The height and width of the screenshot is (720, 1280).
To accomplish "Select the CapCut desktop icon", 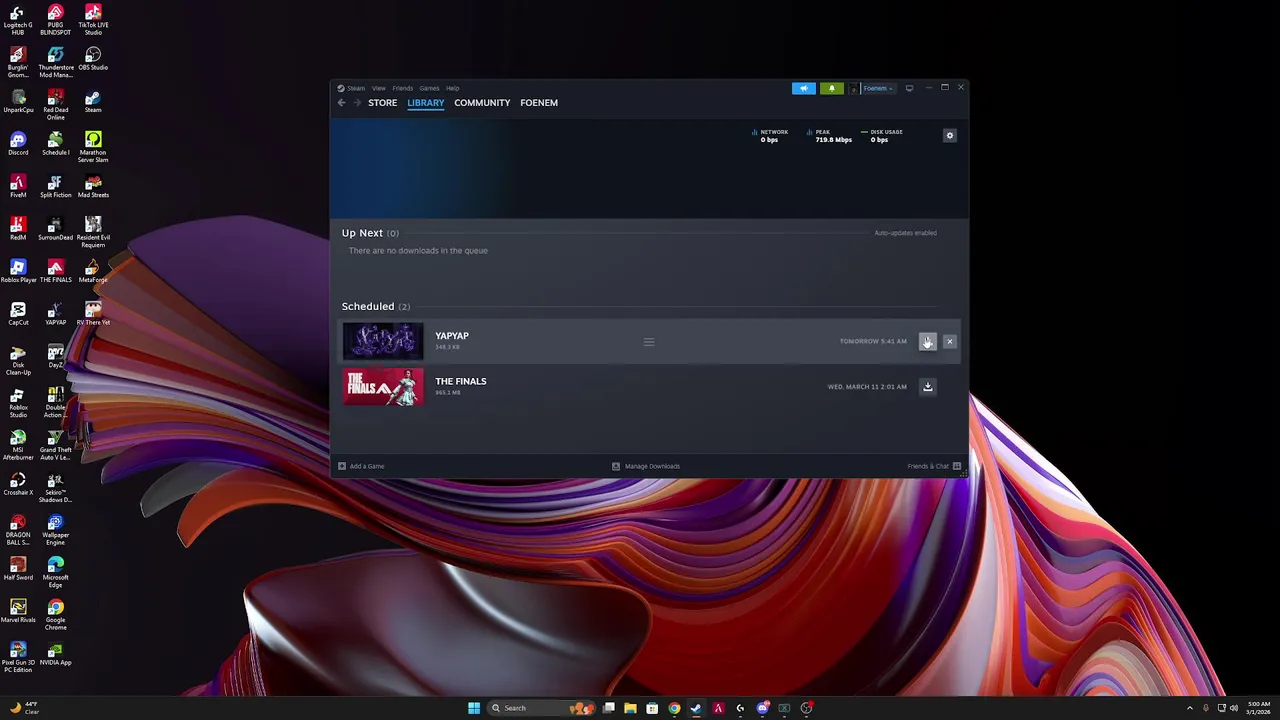I will point(18,314).
